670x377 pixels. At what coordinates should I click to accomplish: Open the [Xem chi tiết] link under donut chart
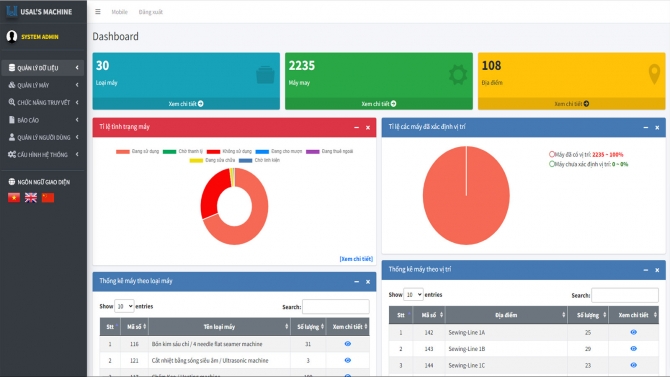click(356, 259)
